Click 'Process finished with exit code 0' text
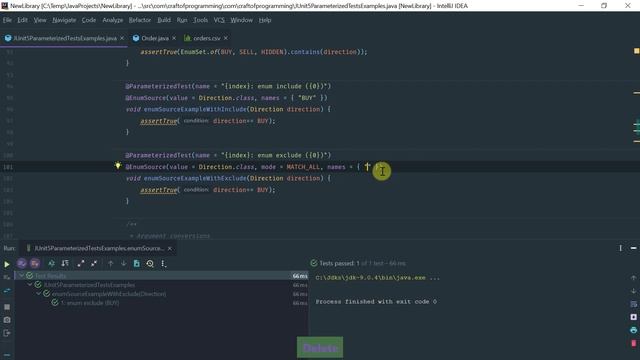 [x=376, y=302]
